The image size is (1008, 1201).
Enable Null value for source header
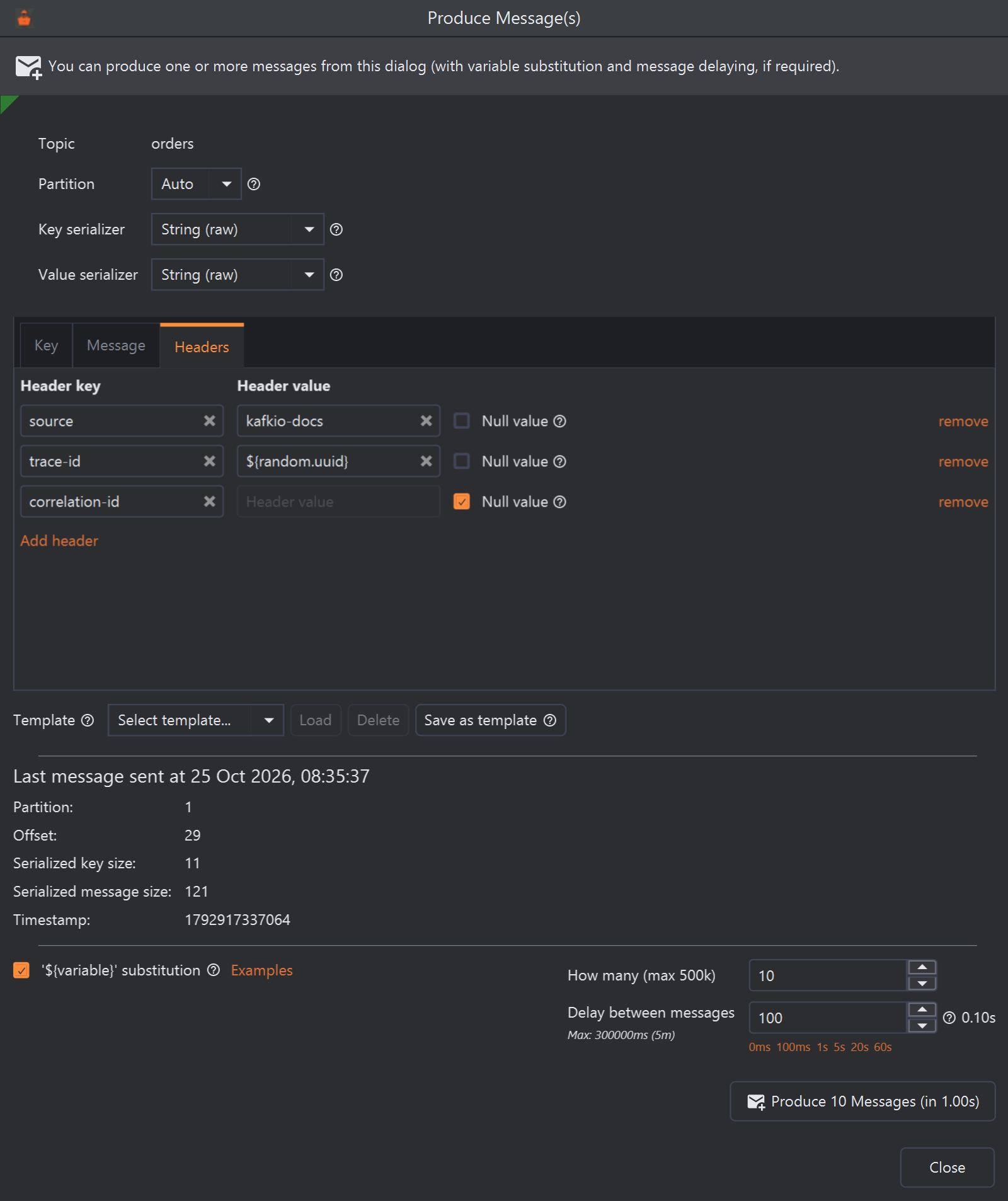pyautogui.click(x=462, y=421)
